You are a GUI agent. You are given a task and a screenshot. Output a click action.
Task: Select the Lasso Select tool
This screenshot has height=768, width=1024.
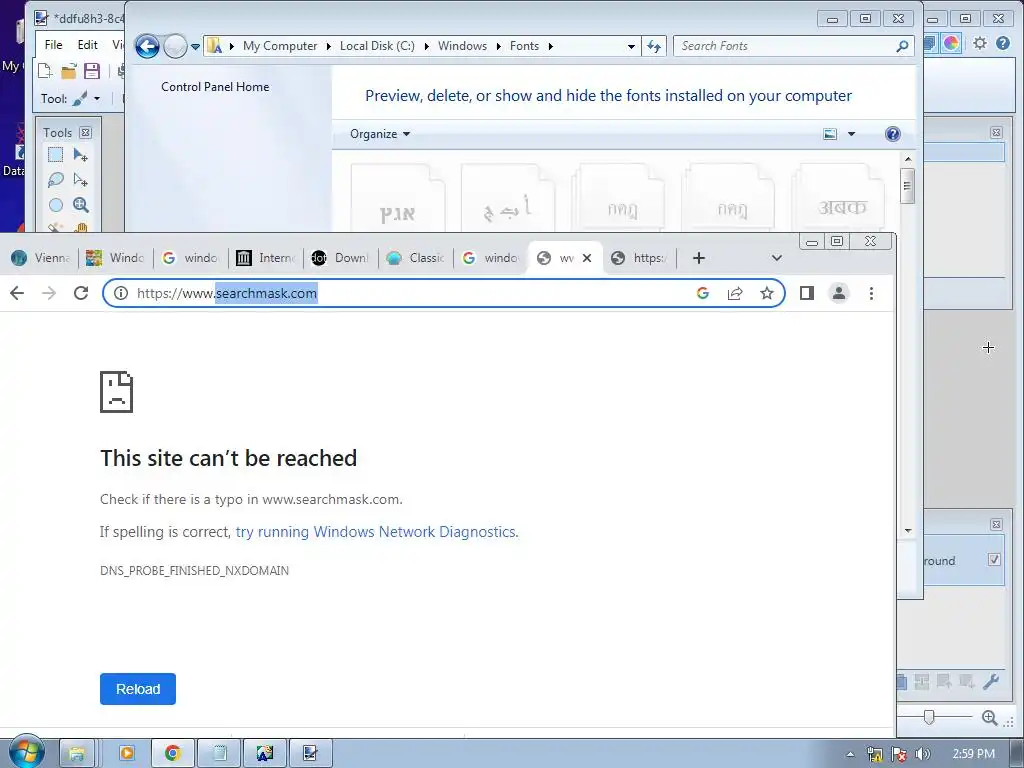tap(56, 180)
